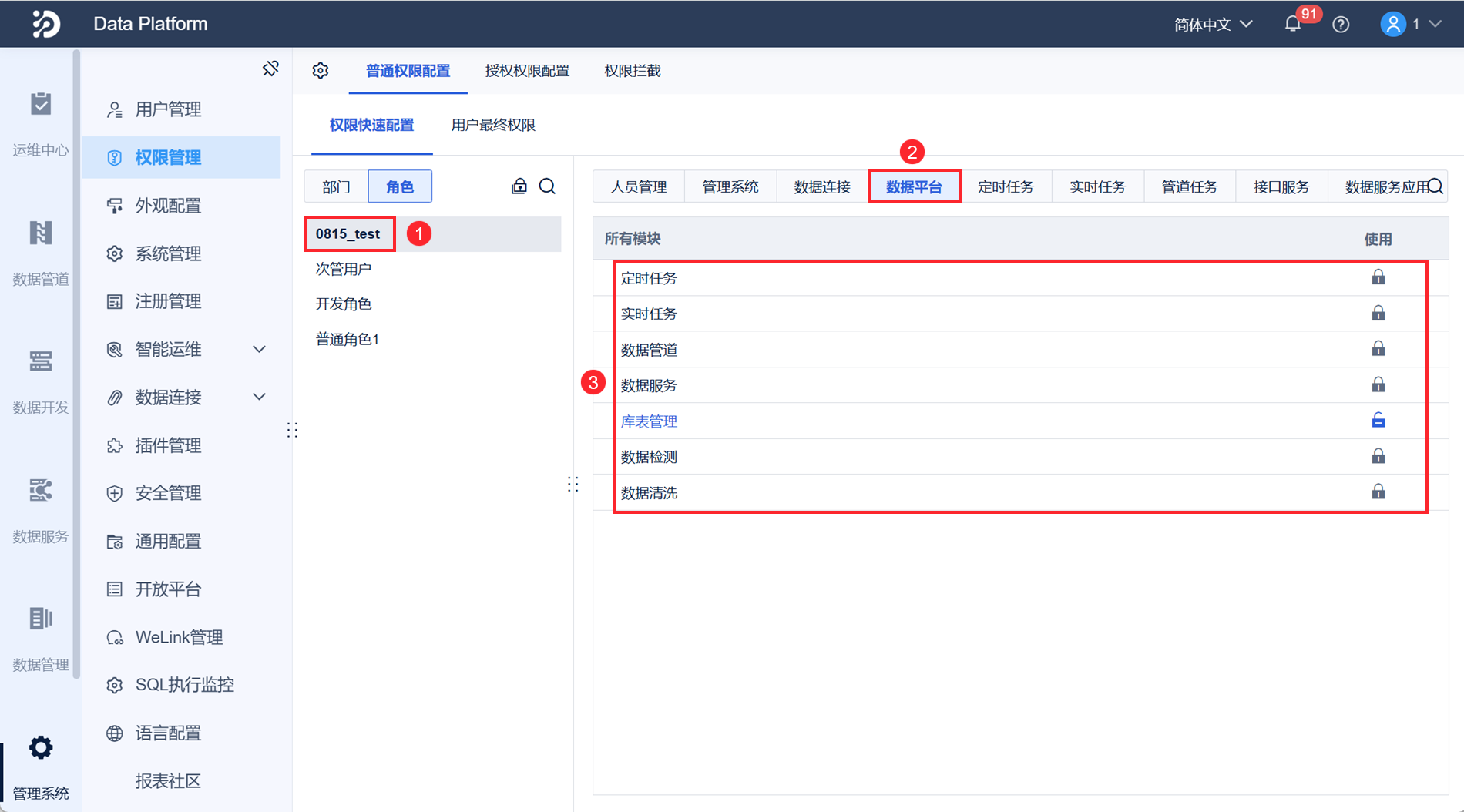Select the 0815_test role

point(432,233)
